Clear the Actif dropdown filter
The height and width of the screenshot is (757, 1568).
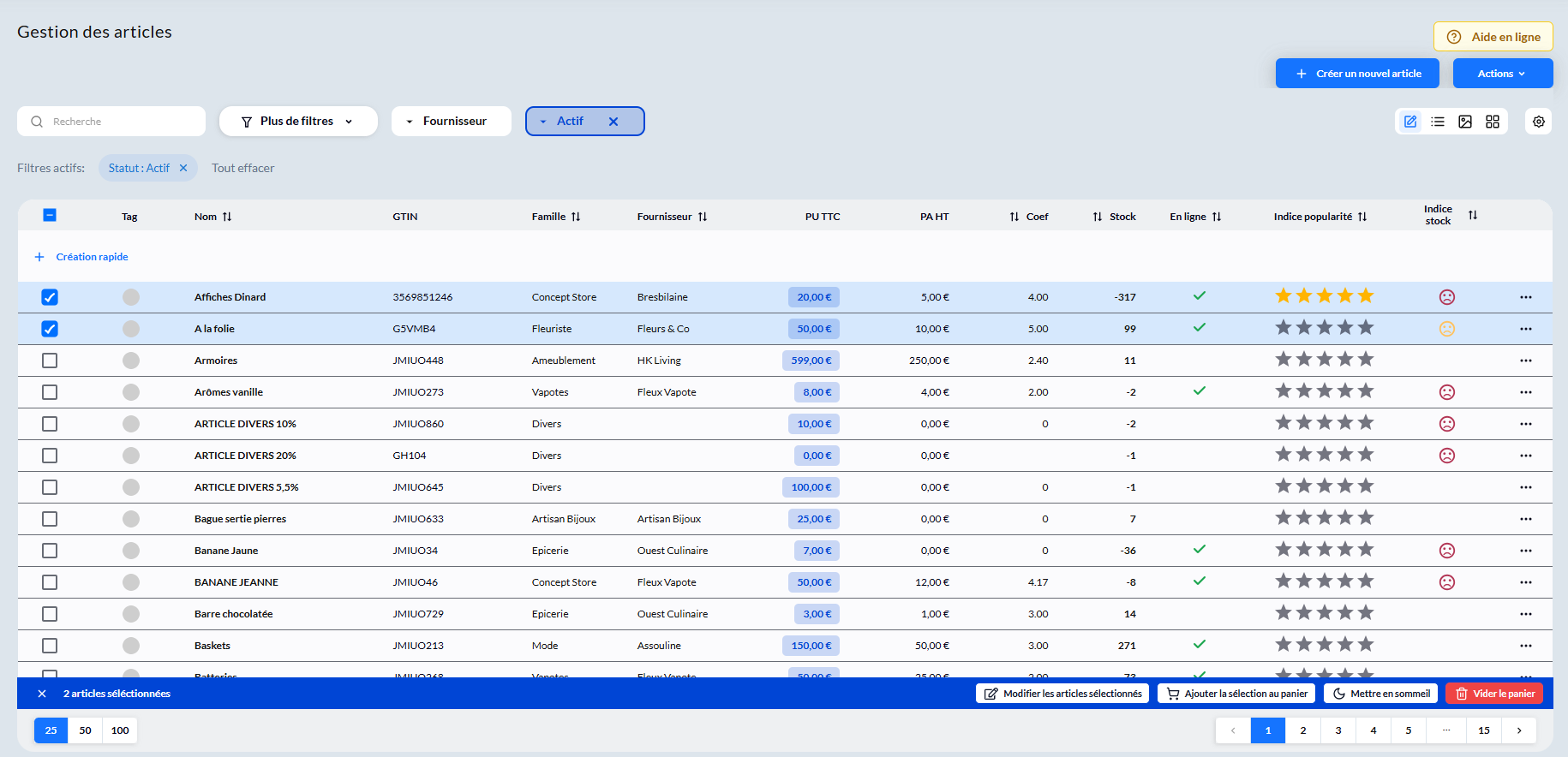point(613,122)
